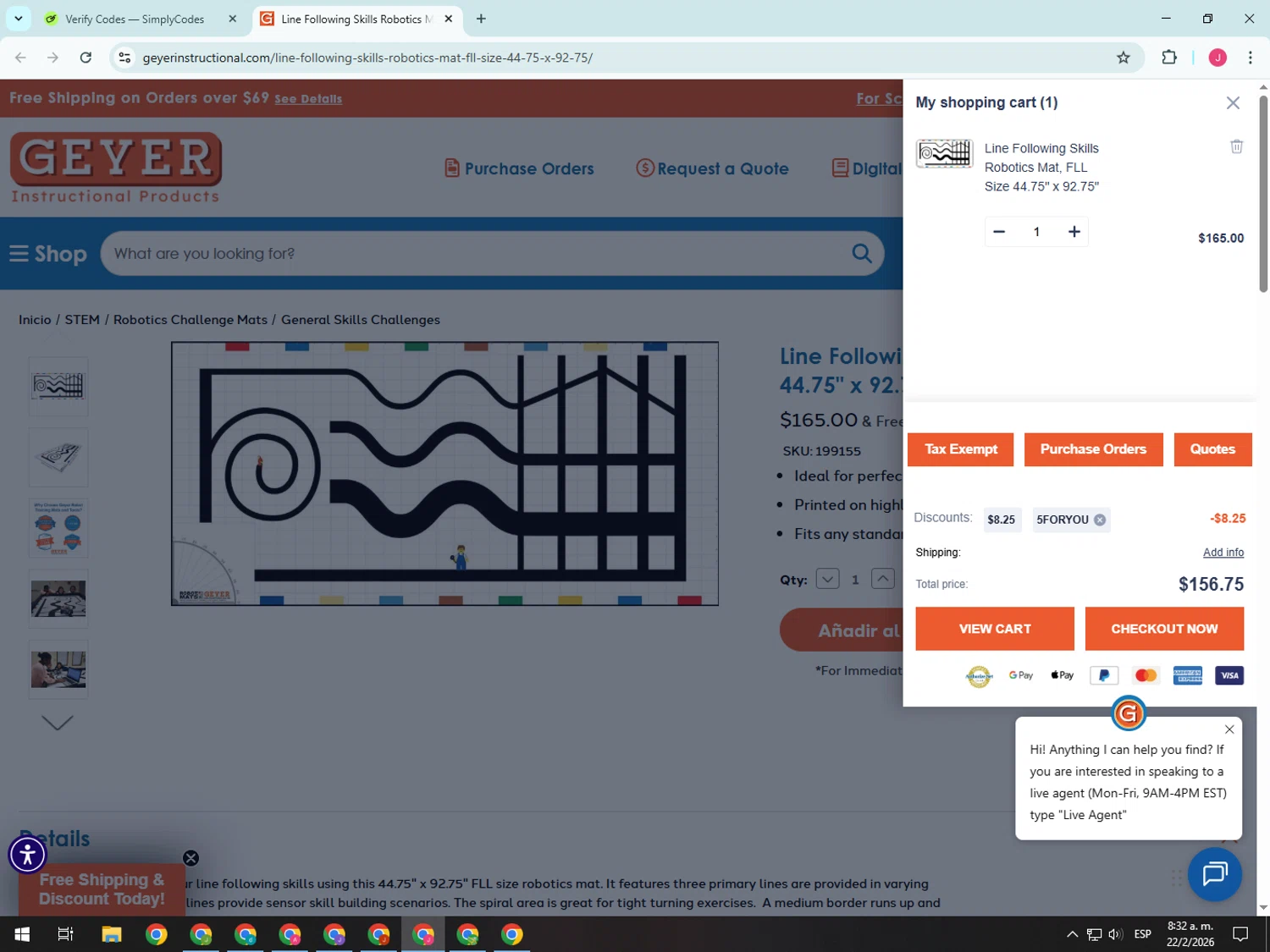Screen dimensions: 1270x952
Task: Open Purchase Orders in header
Action: click(x=519, y=168)
